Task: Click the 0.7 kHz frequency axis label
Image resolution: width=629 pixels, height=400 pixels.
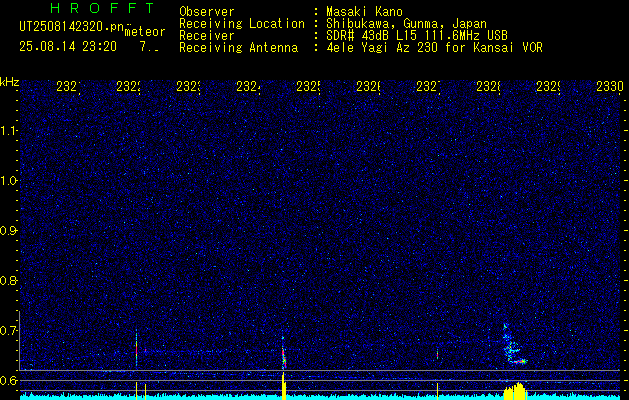Action: pyautogui.click(x=9, y=330)
